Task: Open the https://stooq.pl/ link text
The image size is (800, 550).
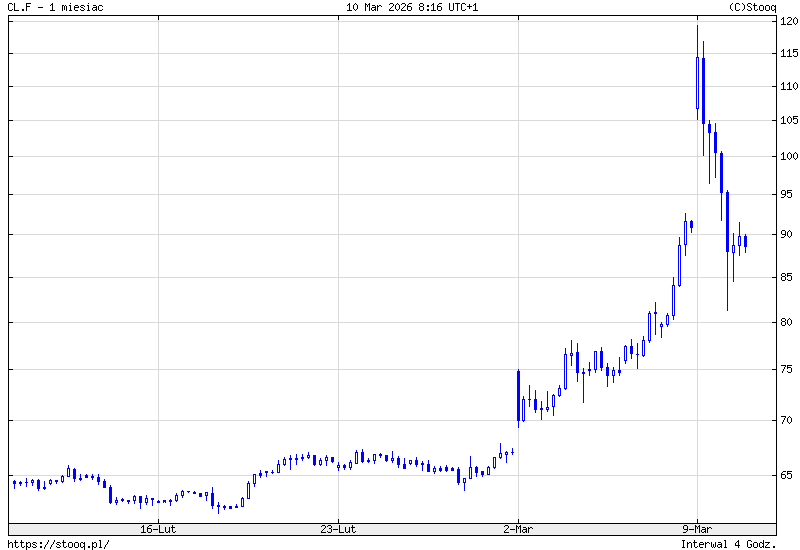Action: pos(58,544)
